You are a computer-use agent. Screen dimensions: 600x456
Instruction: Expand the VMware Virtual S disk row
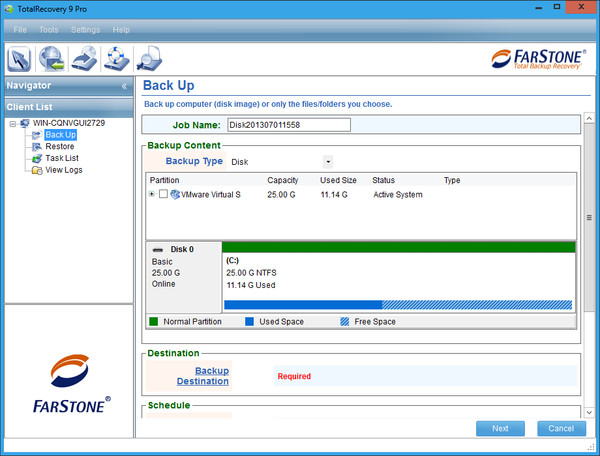click(152, 194)
